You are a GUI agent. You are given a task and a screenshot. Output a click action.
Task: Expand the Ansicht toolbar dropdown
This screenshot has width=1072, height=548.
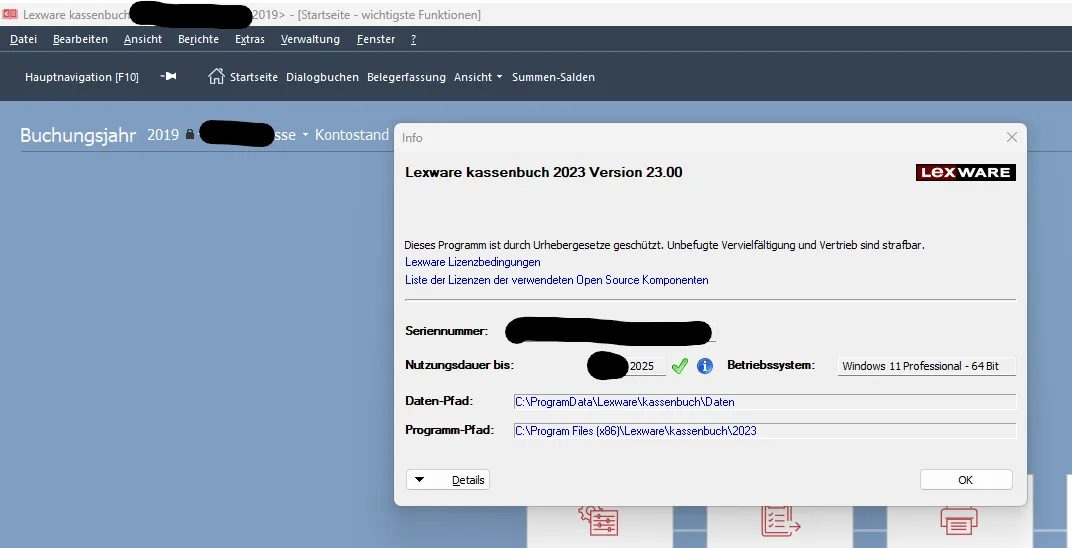(x=478, y=77)
